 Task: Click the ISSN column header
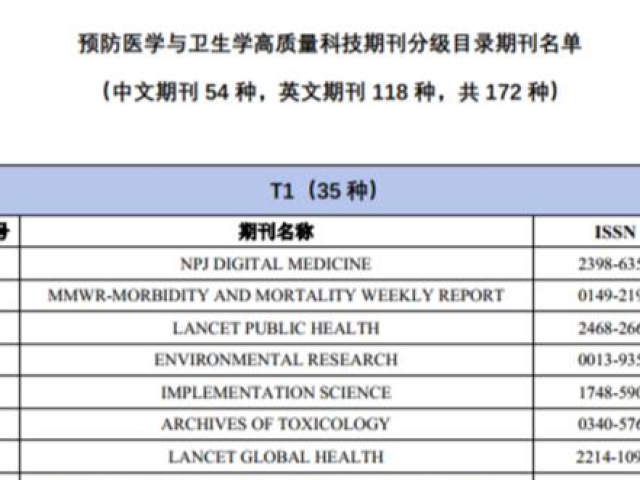(615, 232)
